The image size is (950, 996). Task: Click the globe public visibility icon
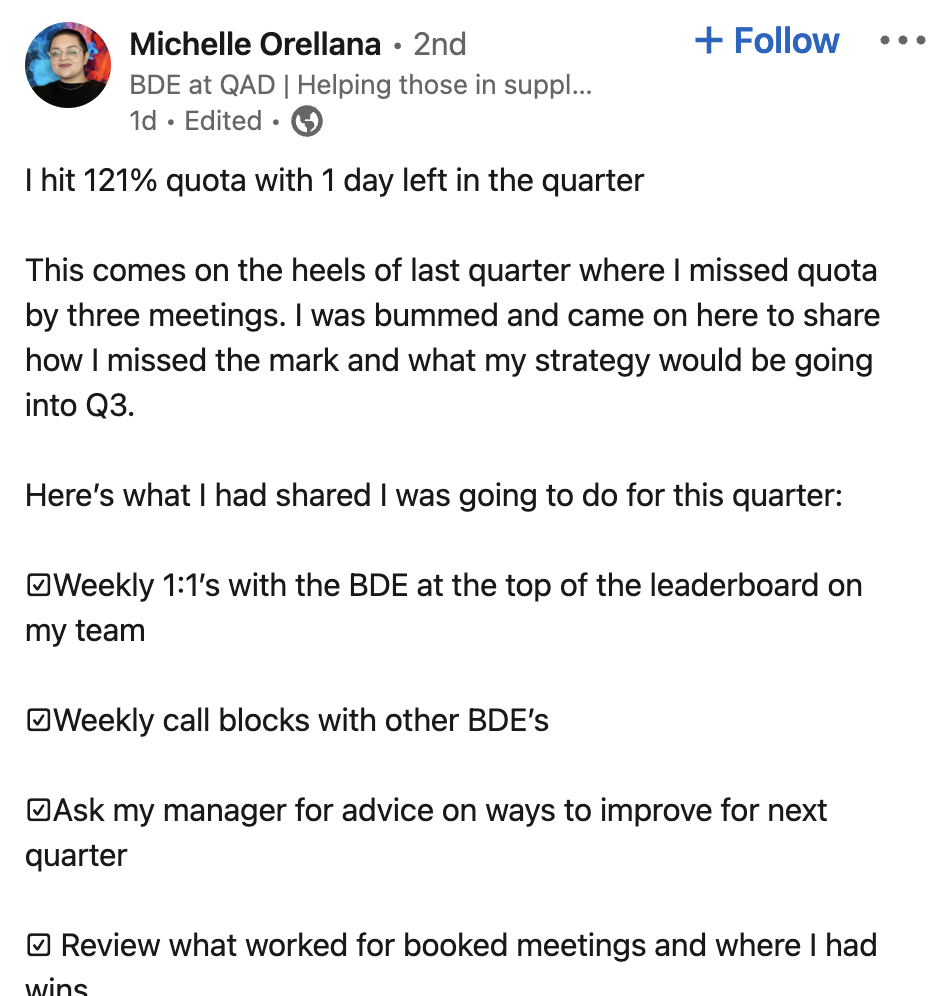307,121
